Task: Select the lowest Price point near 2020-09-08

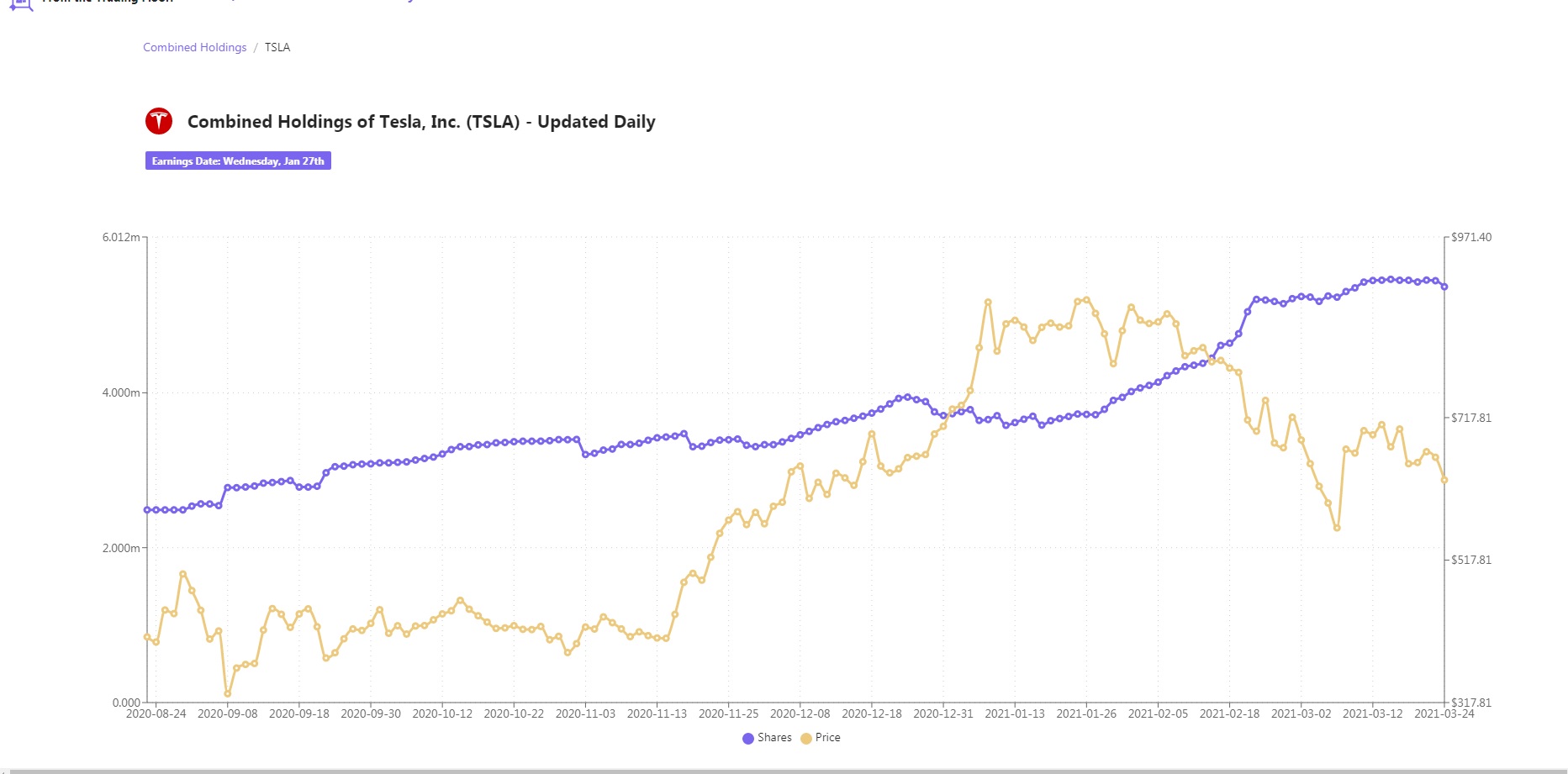Action: 228,694
